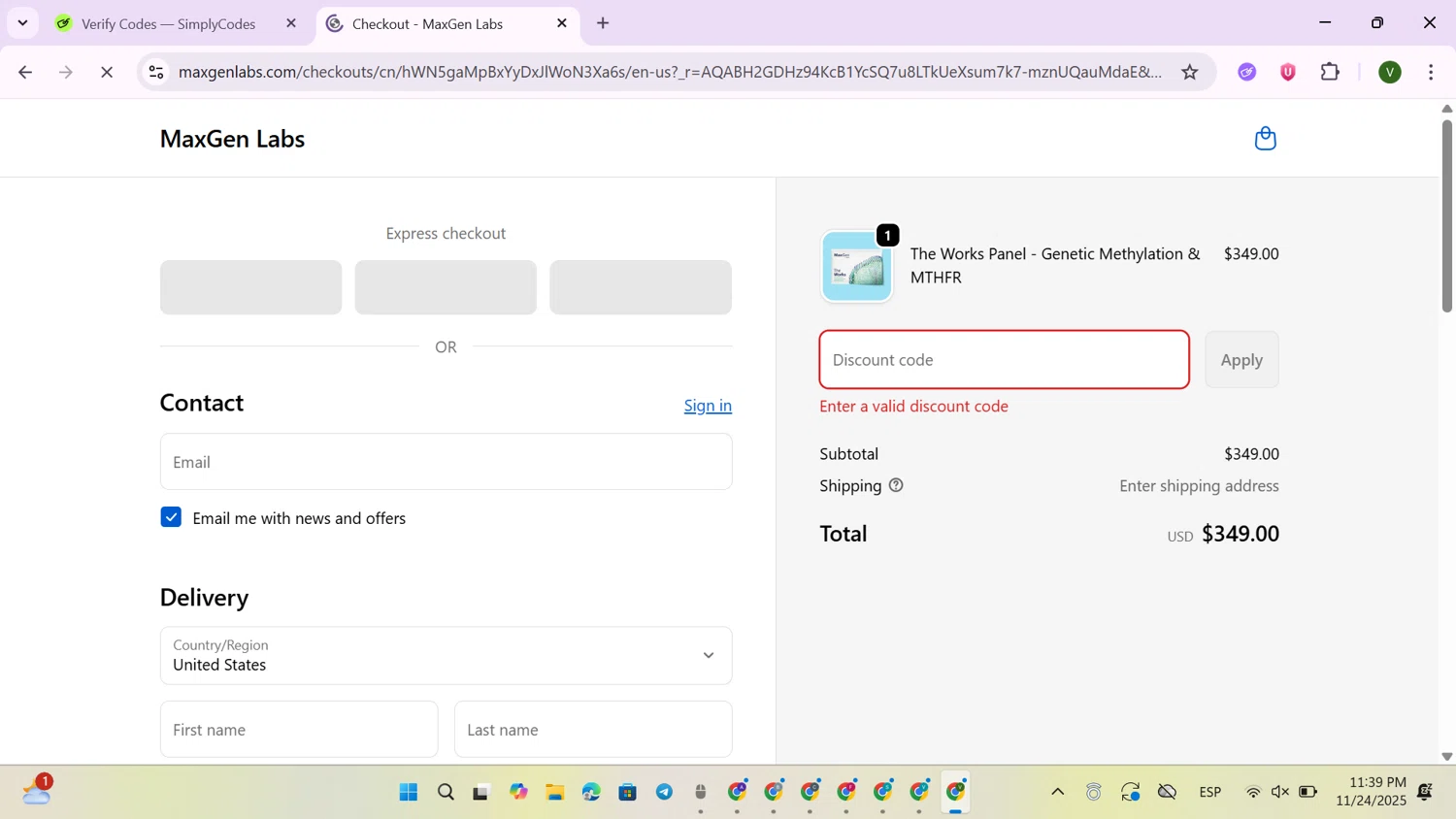The image size is (1456, 819).
Task: Bookmark this page with the star icon
Action: [x=1190, y=72]
